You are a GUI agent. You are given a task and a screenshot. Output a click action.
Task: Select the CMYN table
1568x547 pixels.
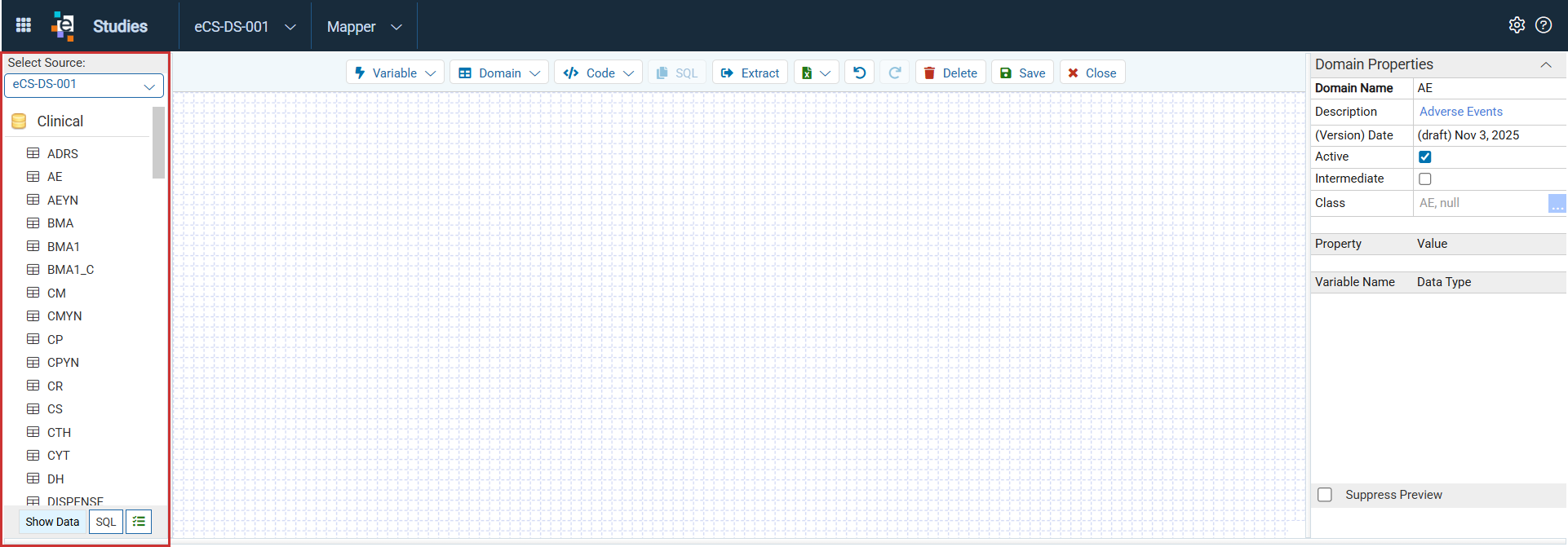pyautogui.click(x=64, y=316)
